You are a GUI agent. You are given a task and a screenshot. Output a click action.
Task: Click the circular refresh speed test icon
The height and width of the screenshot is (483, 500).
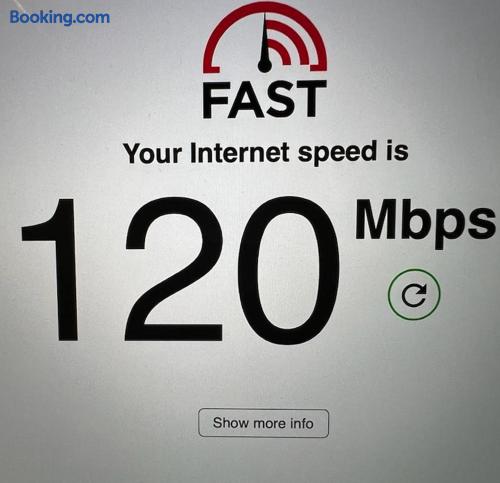(414, 294)
